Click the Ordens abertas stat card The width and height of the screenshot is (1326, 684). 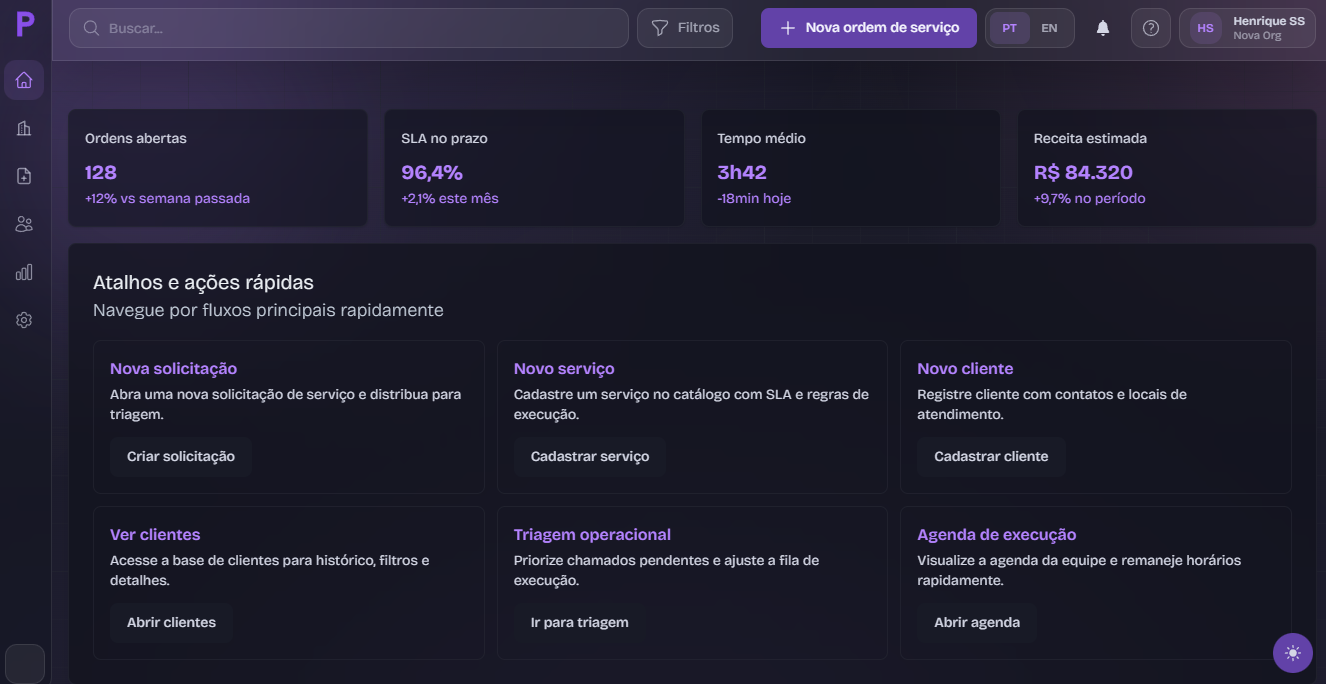pyautogui.click(x=218, y=167)
